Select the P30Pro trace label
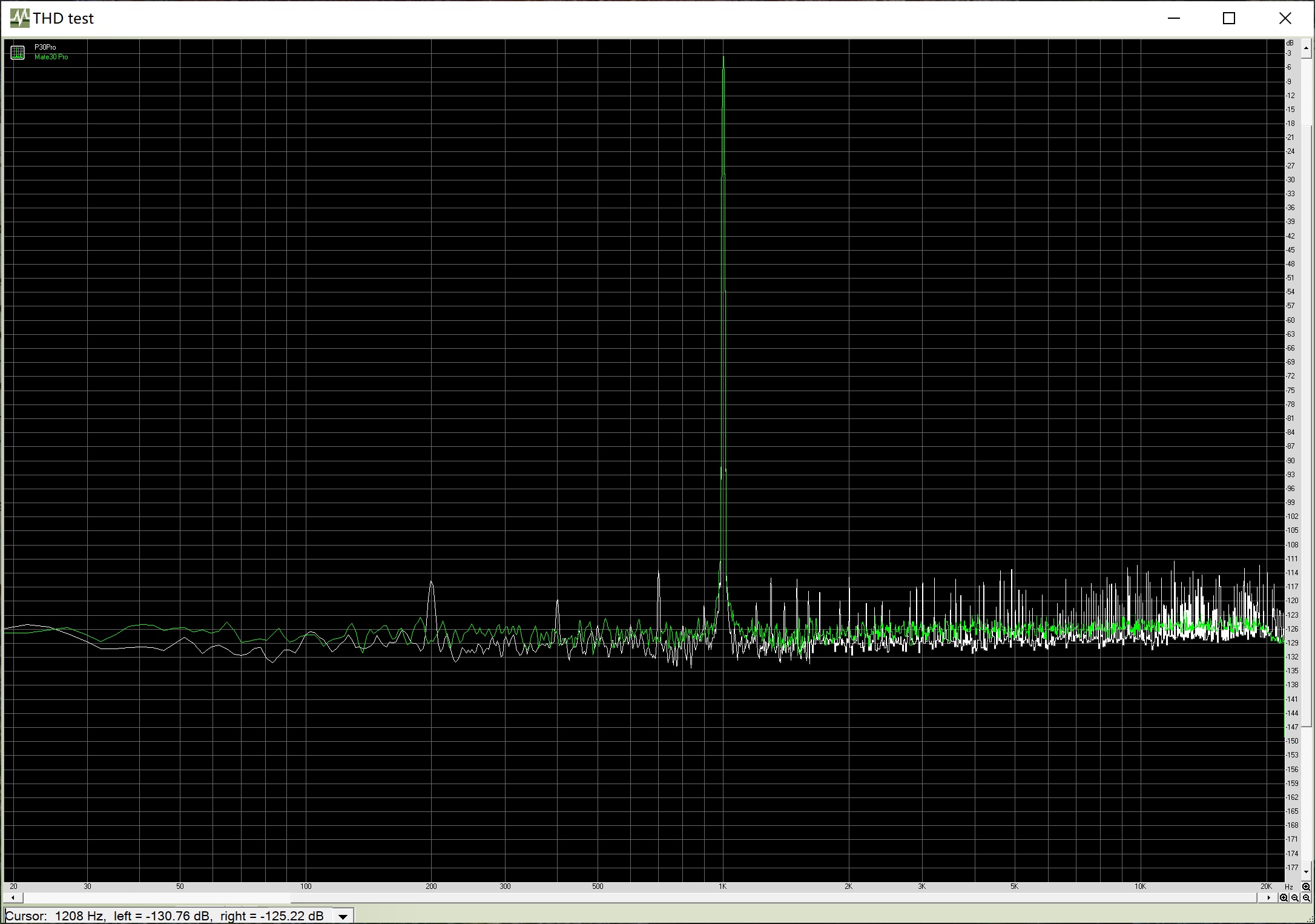Viewport: 1315px width, 924px height. 45,47
